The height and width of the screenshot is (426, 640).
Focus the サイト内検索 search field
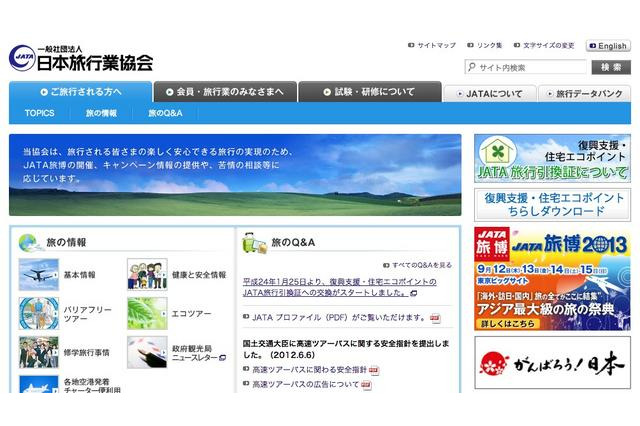point(526,67)
